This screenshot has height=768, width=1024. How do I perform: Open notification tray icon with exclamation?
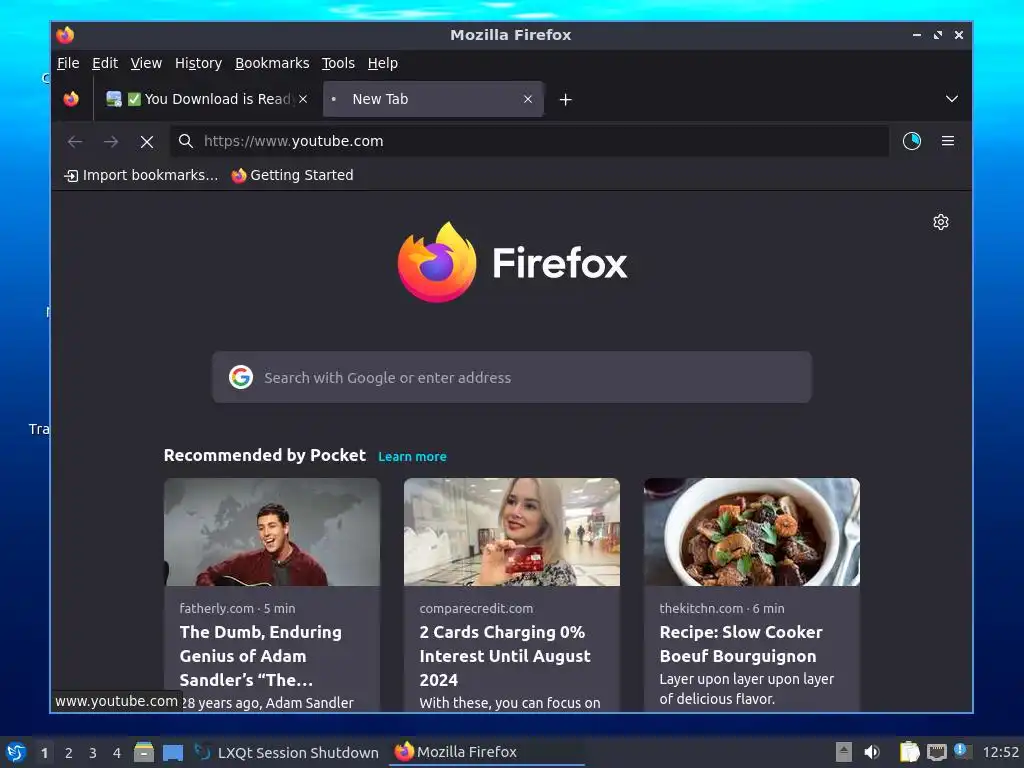click(x=962, y=751)
